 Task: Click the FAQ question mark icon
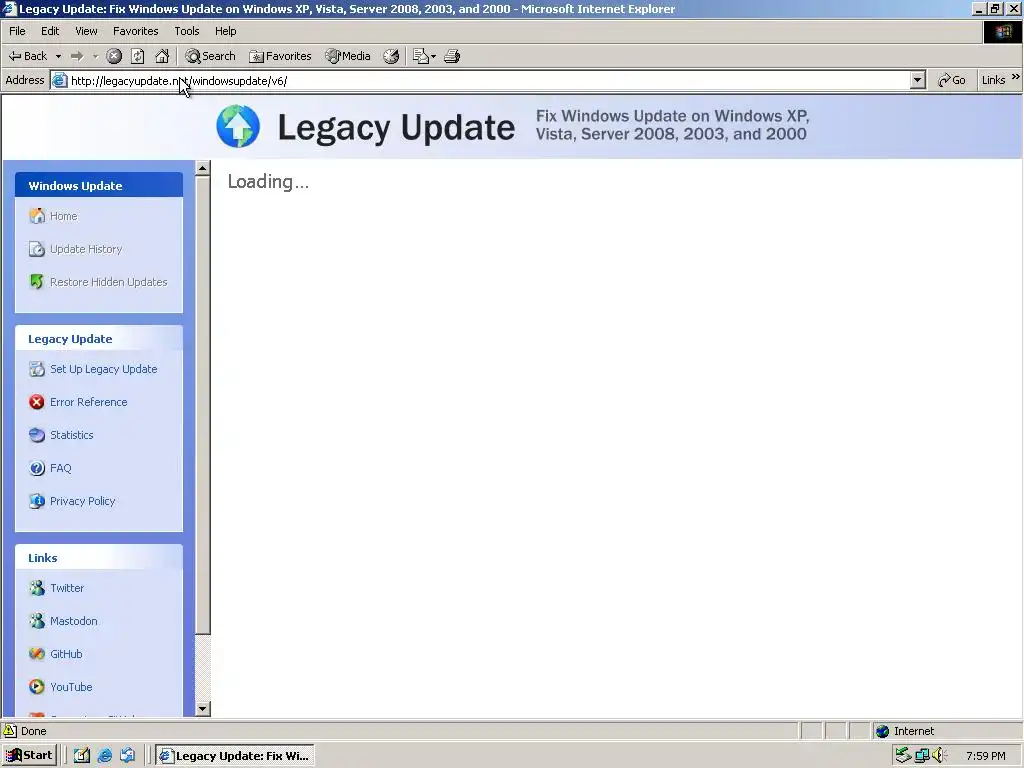pos(37,468)
